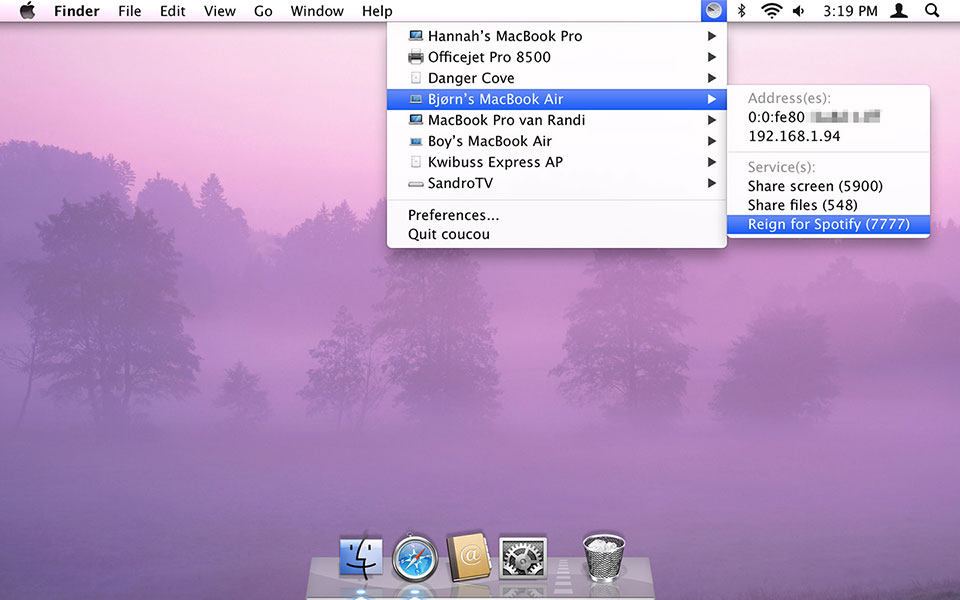Image resolution: width=960 pixels, height=600 pixels.
Task: Open the Go menu
Action: (x=263, y=11)
